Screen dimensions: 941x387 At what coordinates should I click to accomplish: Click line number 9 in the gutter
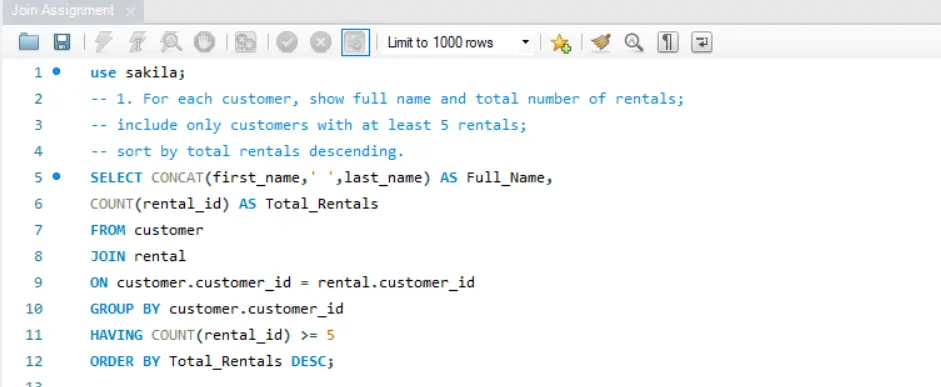click(x=38, y=282)
